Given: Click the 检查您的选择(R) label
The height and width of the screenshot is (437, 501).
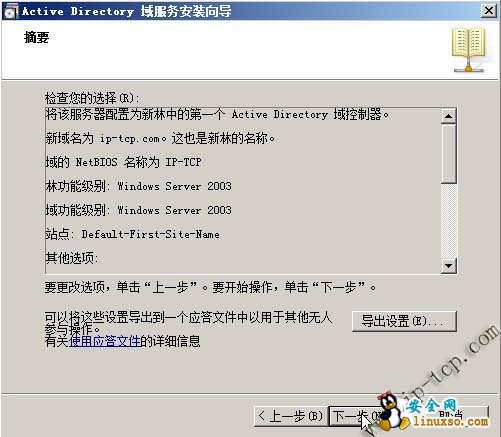Looking at the screenshot, I should point(92,98).
